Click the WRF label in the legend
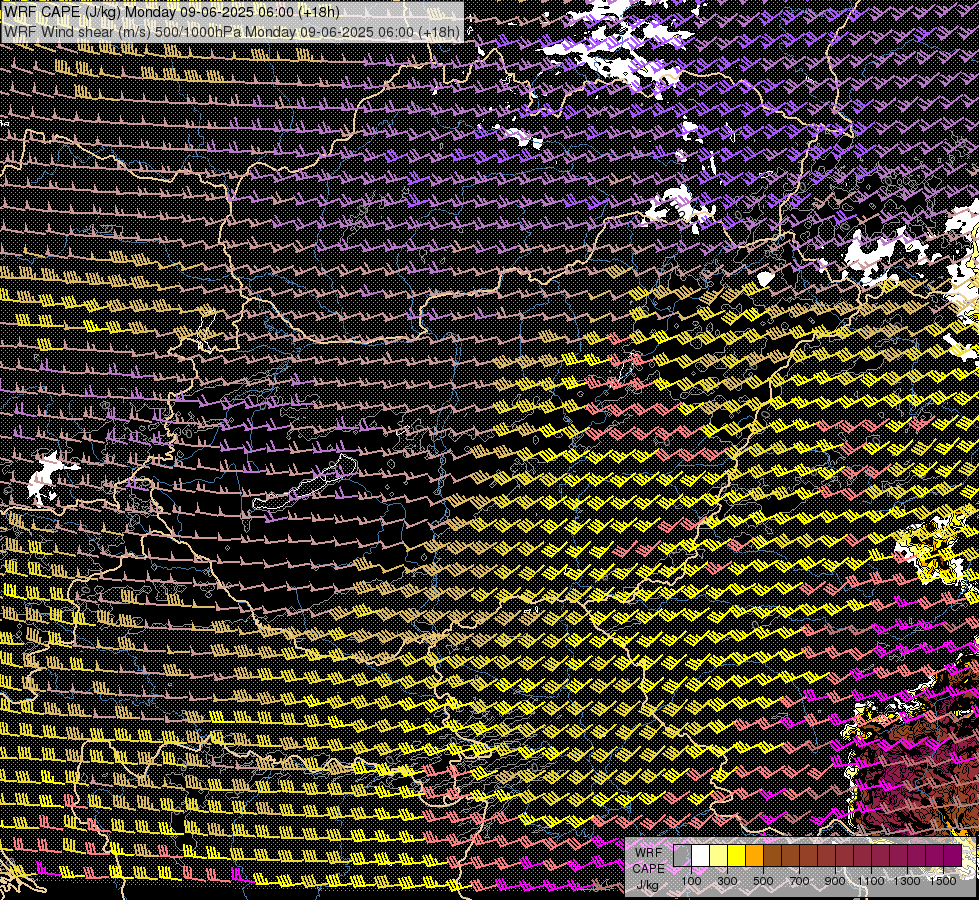 click(x=649, y=853)
